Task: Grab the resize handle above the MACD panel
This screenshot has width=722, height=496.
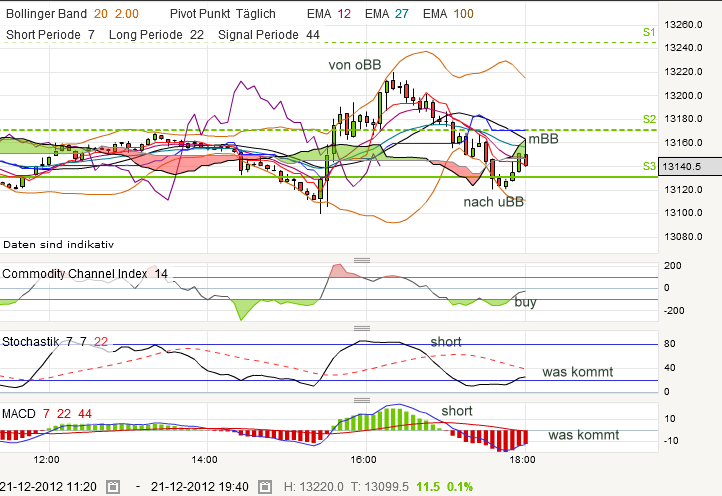Action: click(x=362, y=400)
